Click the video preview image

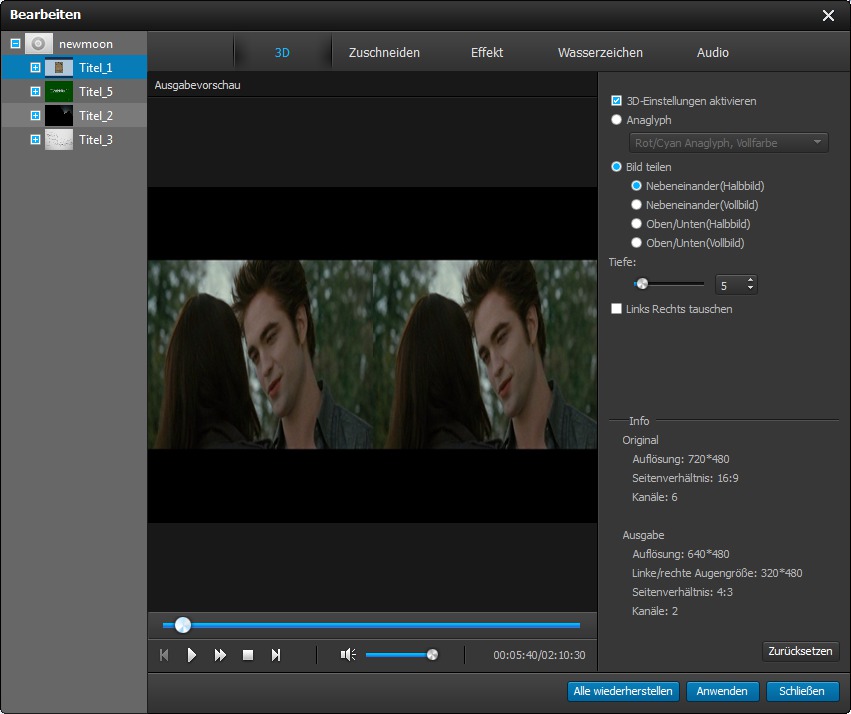coord(372,354)
